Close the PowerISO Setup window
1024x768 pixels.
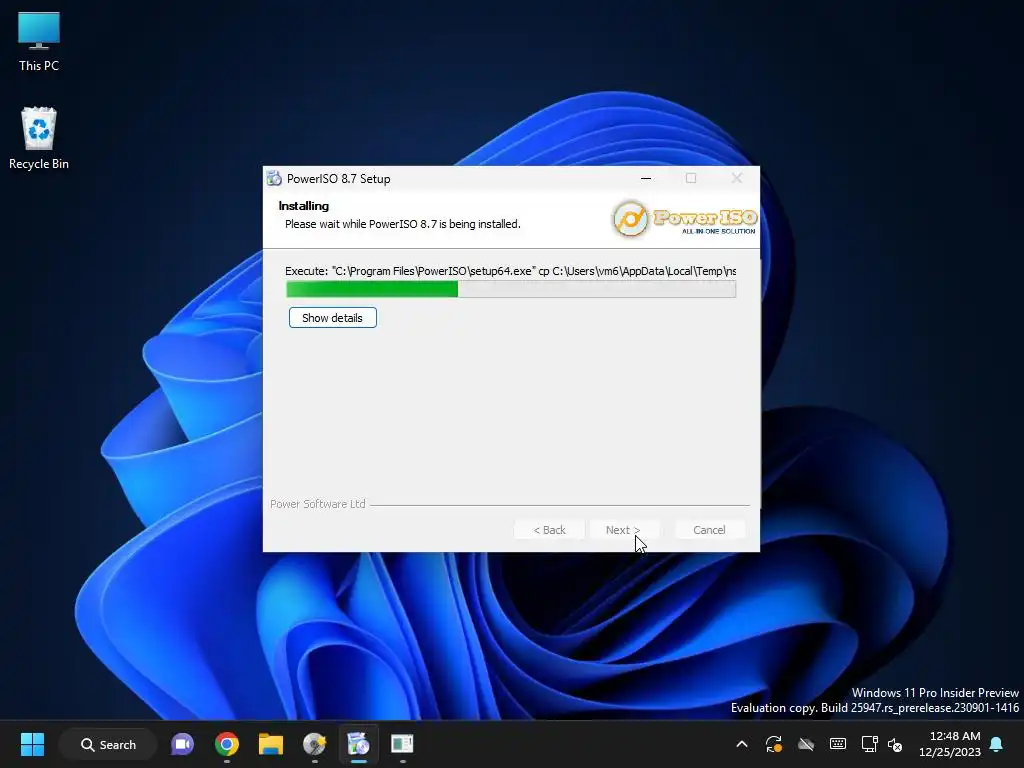click(737, 178)
